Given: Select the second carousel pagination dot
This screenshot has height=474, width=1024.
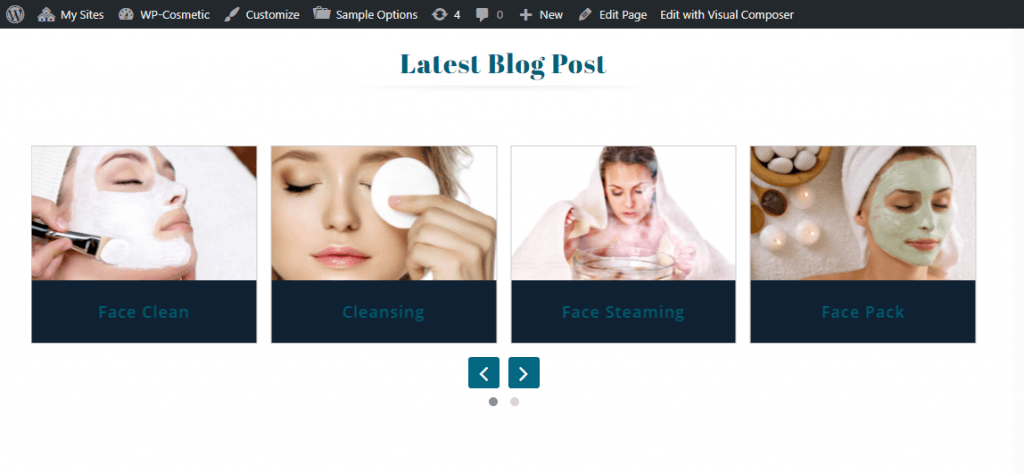Looking at the screenshot, I should pyautogui.click(x=515, y=402).
